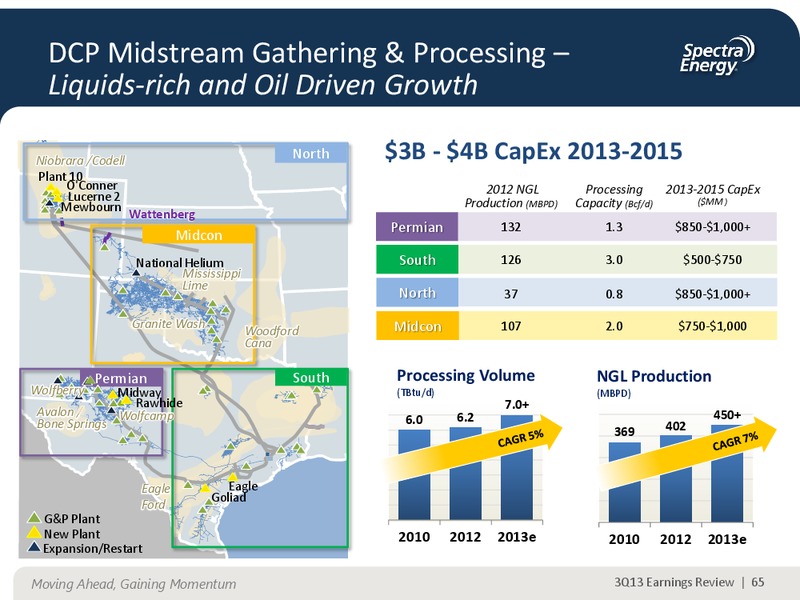
Task: Click the Spectra Energy logo
Action: click(x=717, y=56)
